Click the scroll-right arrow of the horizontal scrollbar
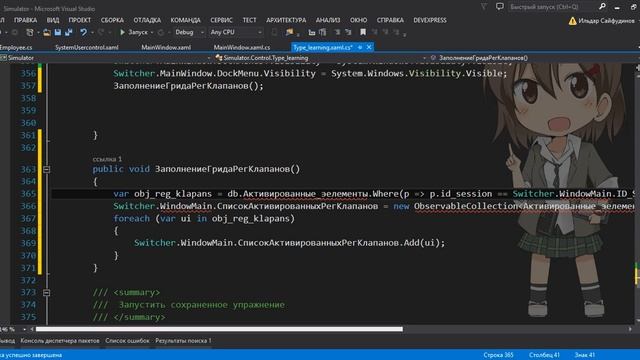Image resolution: width=640 pixels, height=360 pixels. 630,329
